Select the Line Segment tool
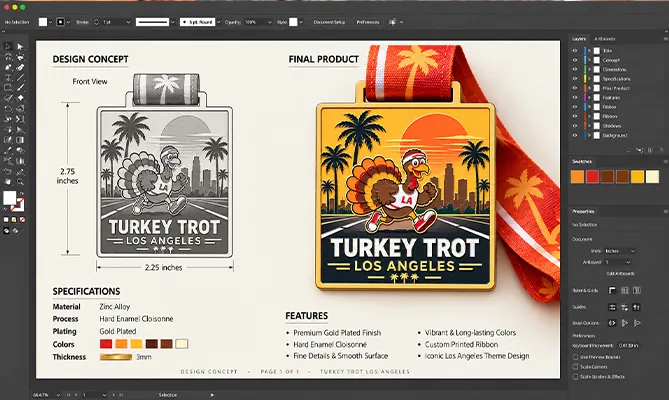This screenshot has width=669, height=400. click(20, 78)
